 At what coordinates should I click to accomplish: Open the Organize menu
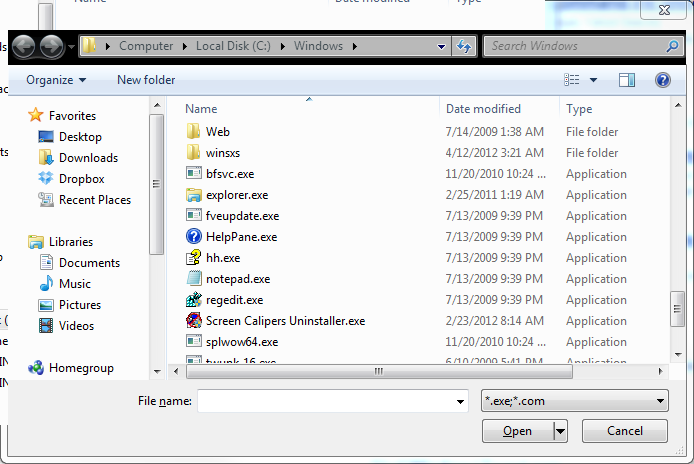56,80
